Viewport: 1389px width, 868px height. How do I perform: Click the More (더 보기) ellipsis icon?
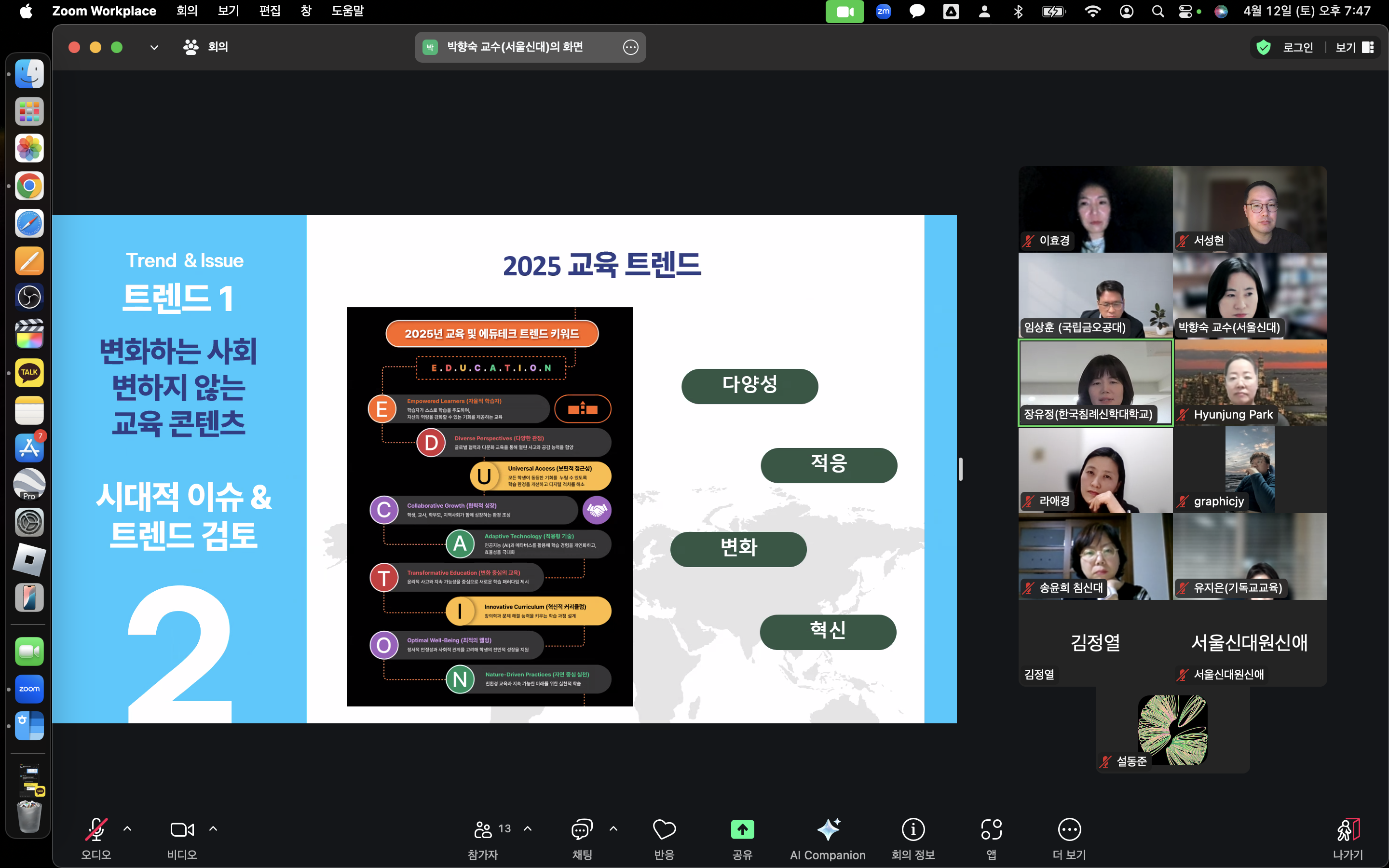pyautogui.click(x=1069, y=829)
